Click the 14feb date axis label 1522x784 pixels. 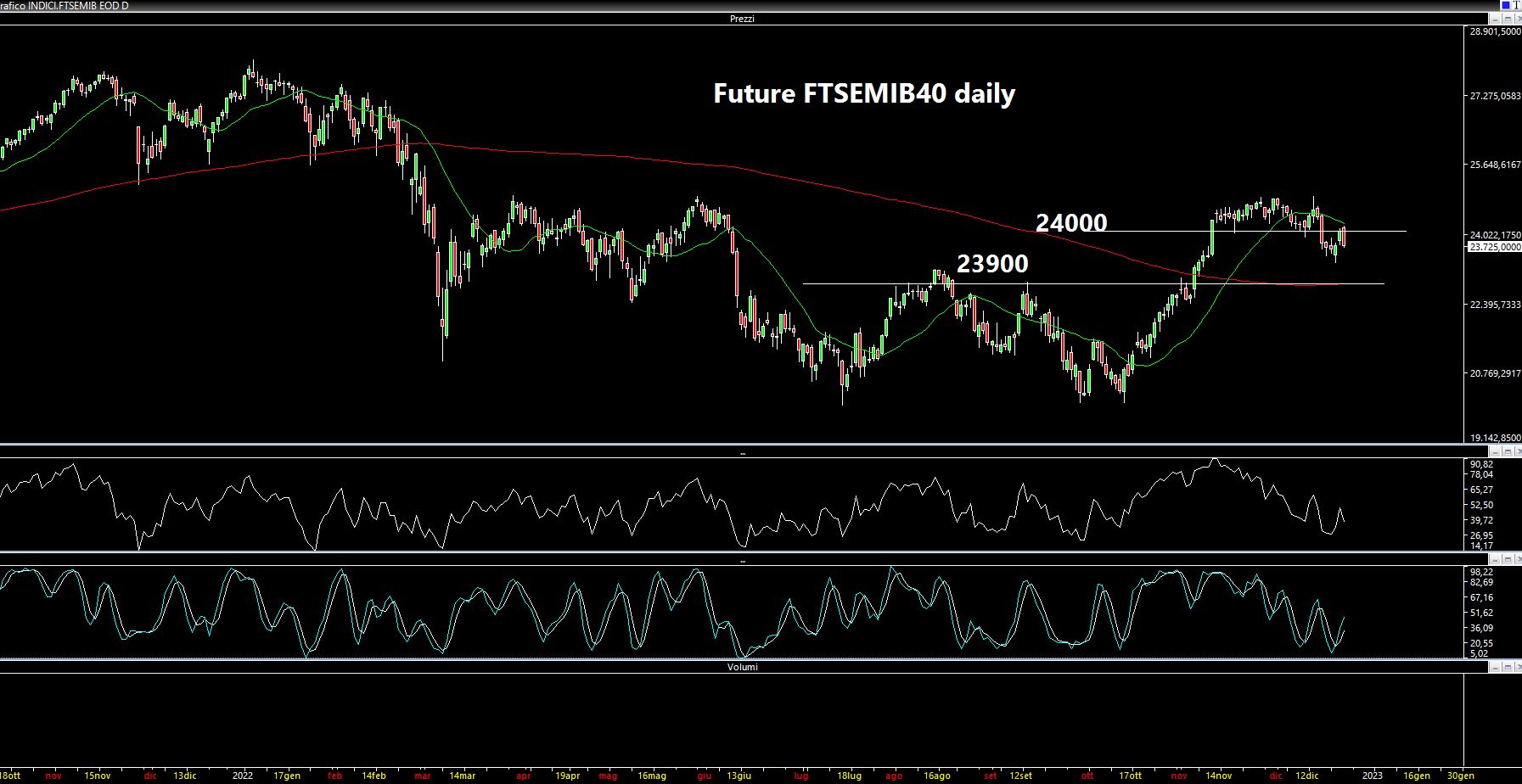pyautogui.click(x=373, y=776)
